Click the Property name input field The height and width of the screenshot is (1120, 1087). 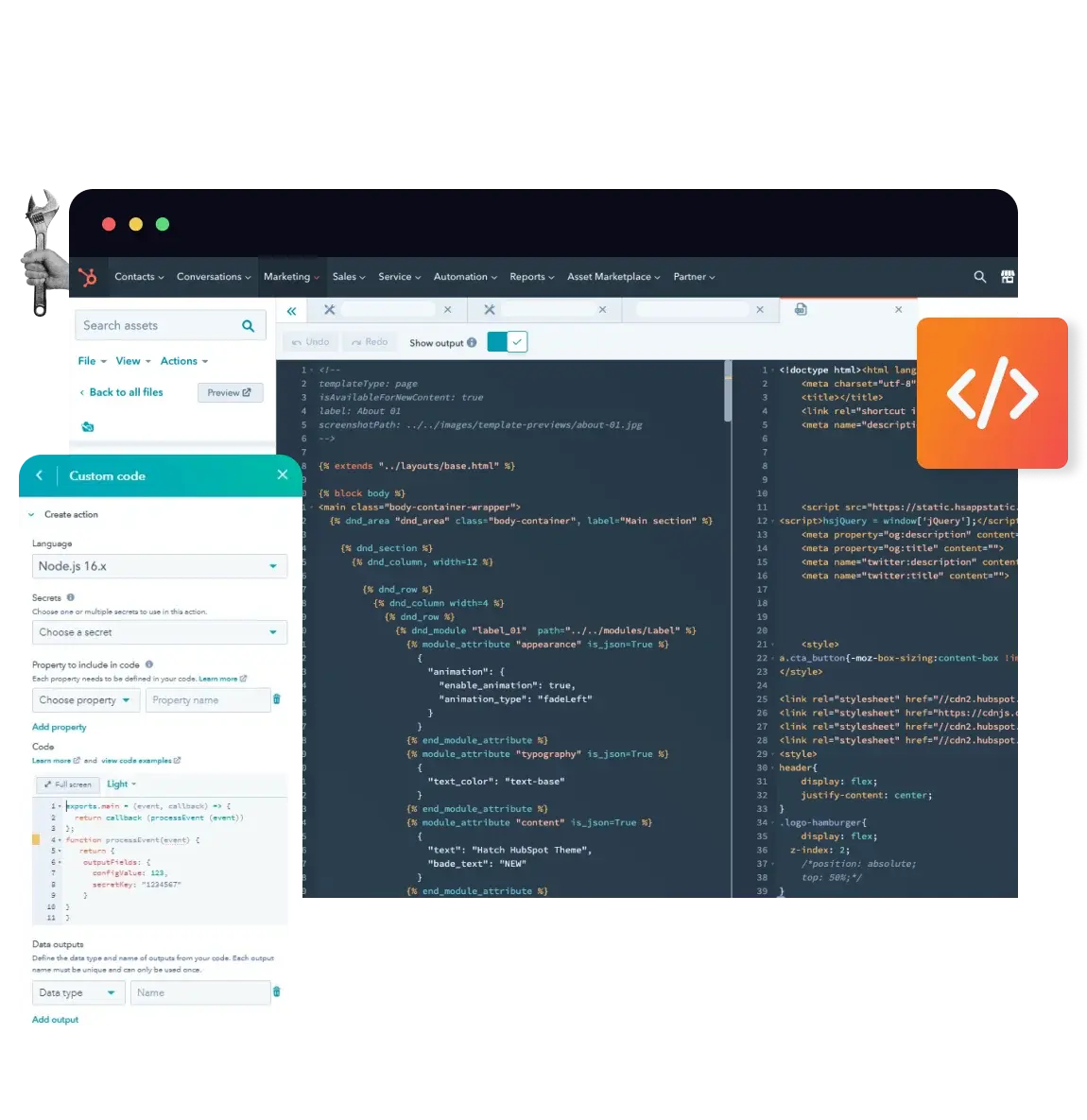(x=208, y=700)
